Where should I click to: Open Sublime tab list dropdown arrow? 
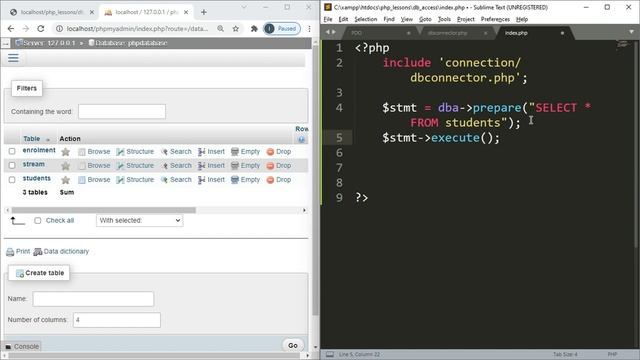pyautogui.click(x=631, y=32)
